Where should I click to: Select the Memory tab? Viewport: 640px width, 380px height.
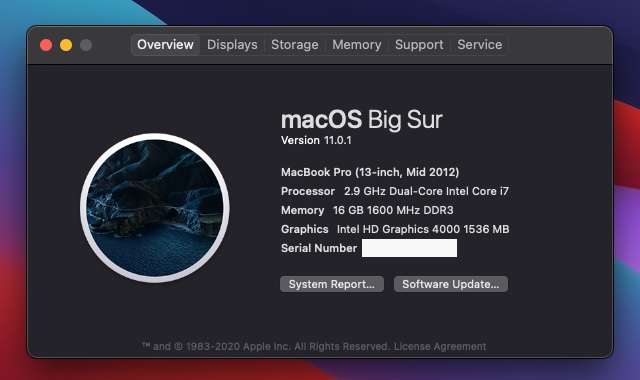coord(357,44)
